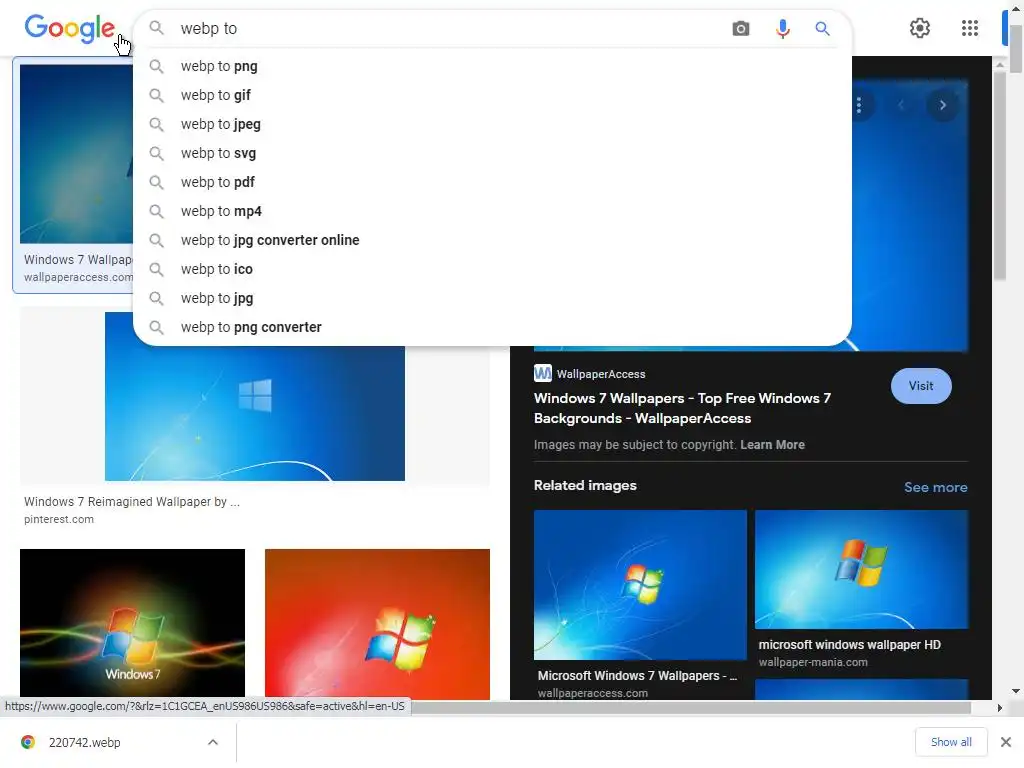
Task: Open red Windows logo wallpaper thumbnail
Action: click(377, 624)
